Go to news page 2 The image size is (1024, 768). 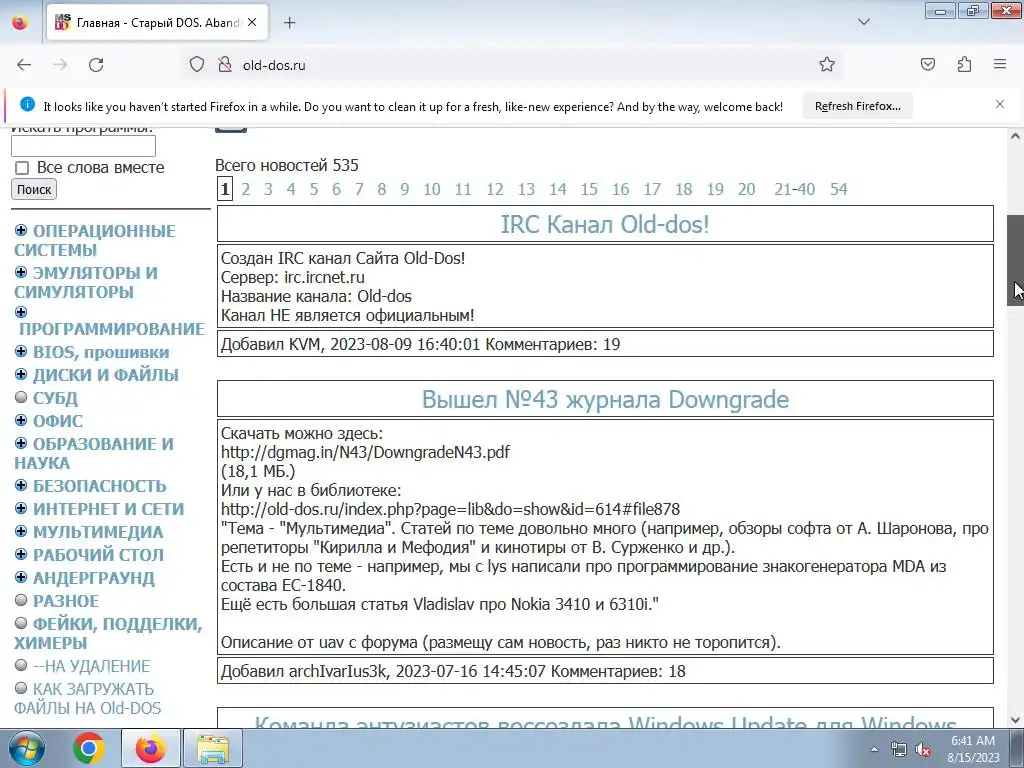[246, 189]
